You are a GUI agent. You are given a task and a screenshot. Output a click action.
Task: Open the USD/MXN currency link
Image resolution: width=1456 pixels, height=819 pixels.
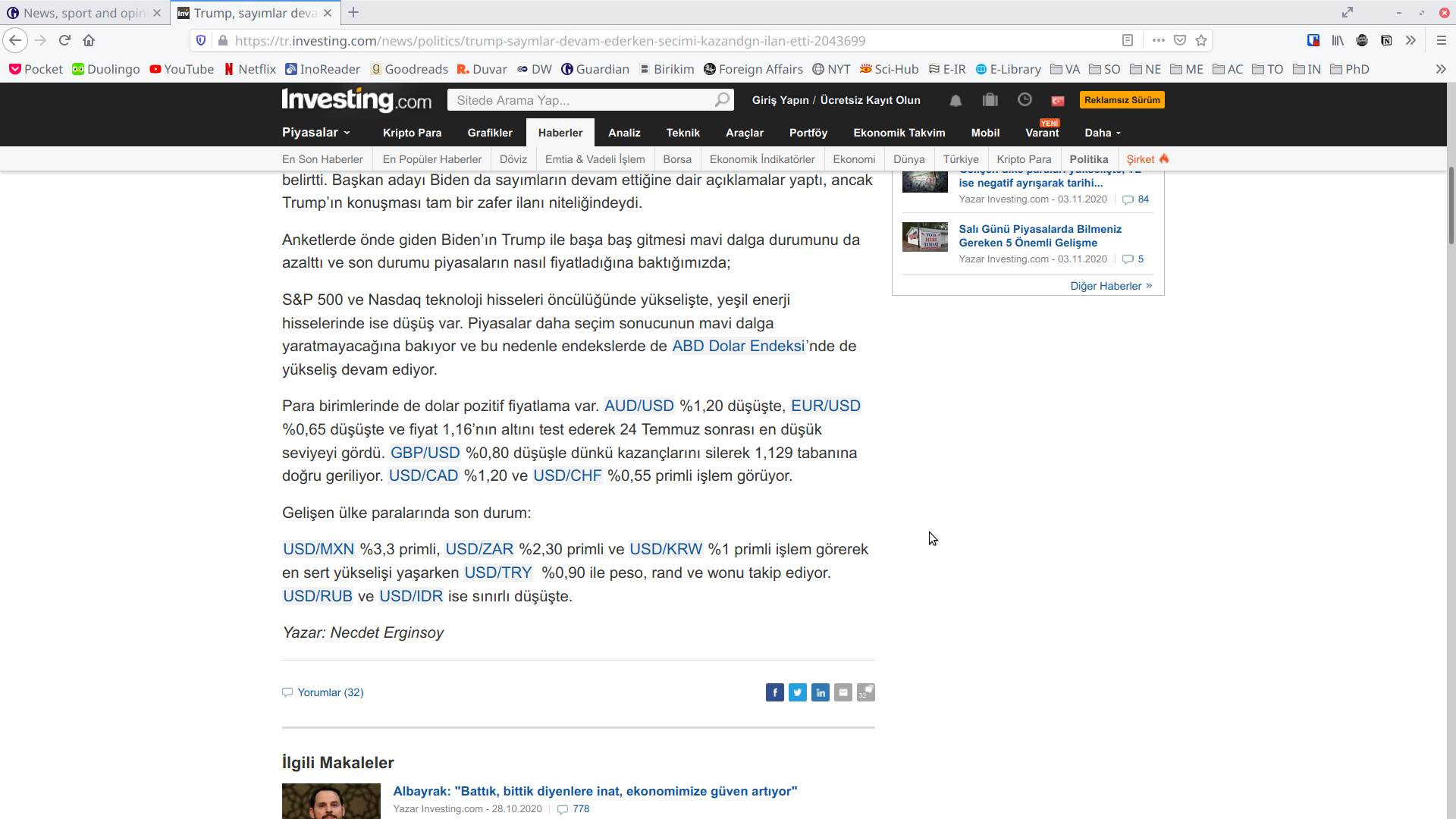pos(318,550)
